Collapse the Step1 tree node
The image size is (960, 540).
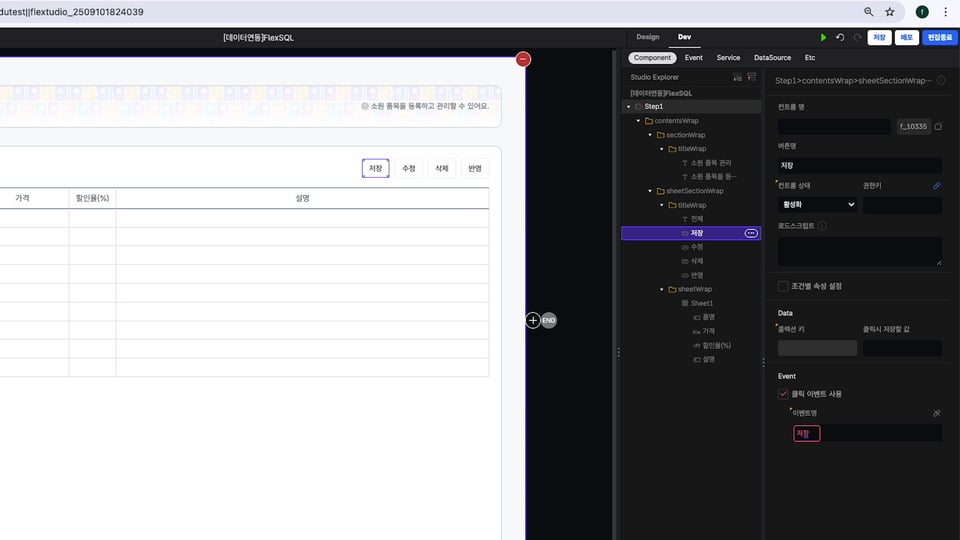coord(628,107)
